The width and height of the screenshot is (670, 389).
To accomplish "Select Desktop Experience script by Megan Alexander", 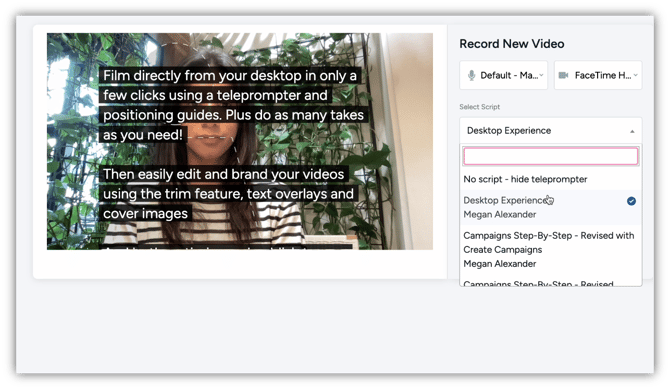I will tap(551, 207).
